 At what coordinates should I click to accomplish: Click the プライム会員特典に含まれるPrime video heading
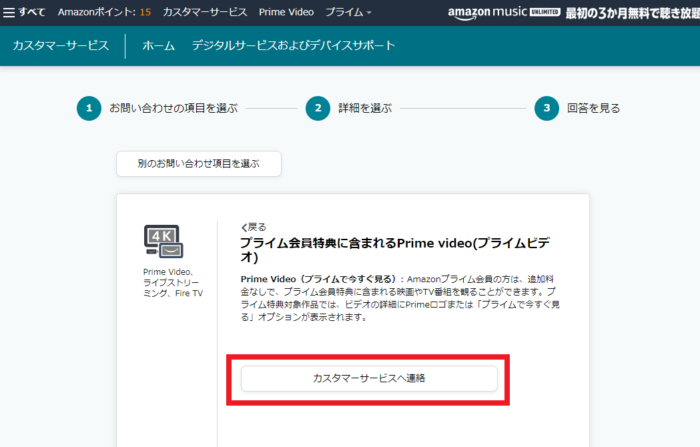395,250
